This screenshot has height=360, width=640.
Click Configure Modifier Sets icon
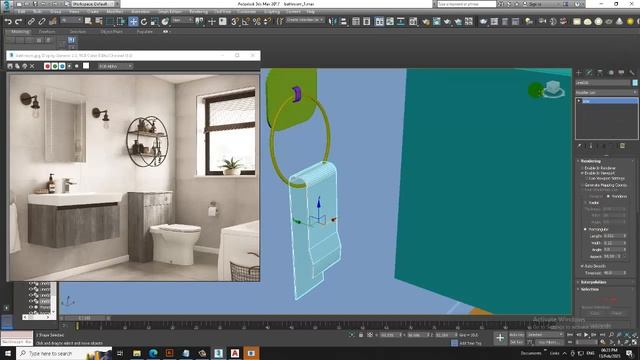tap(622, 146)
